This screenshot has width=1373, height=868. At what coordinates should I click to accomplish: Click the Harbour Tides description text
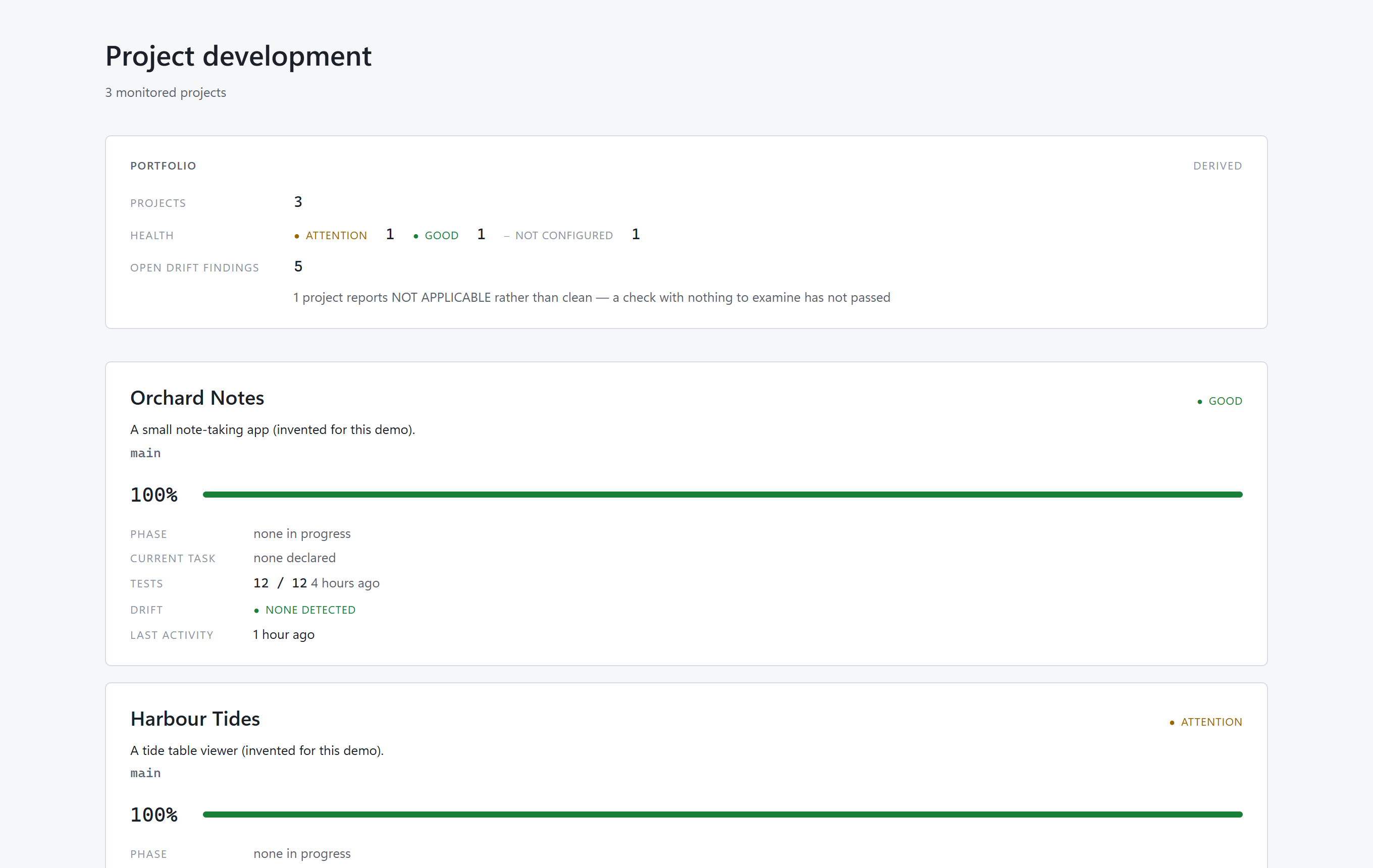(257, 750)
